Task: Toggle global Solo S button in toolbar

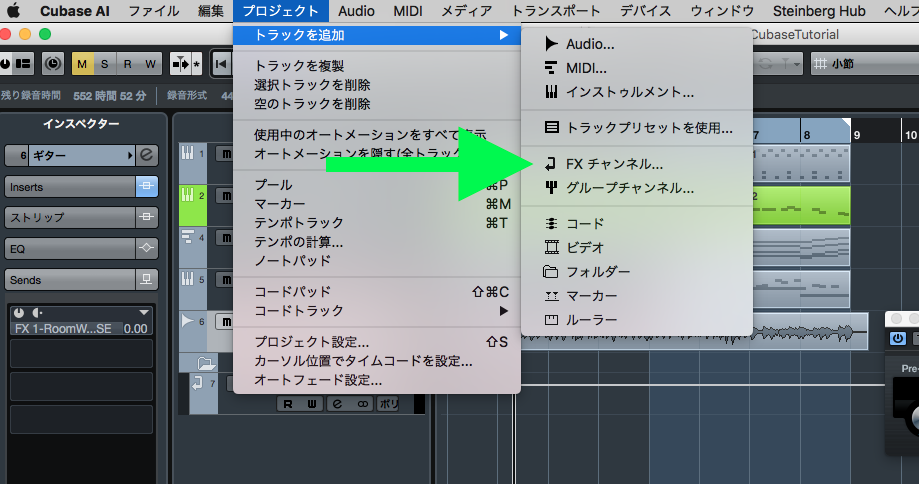Action: pos(104,64)
